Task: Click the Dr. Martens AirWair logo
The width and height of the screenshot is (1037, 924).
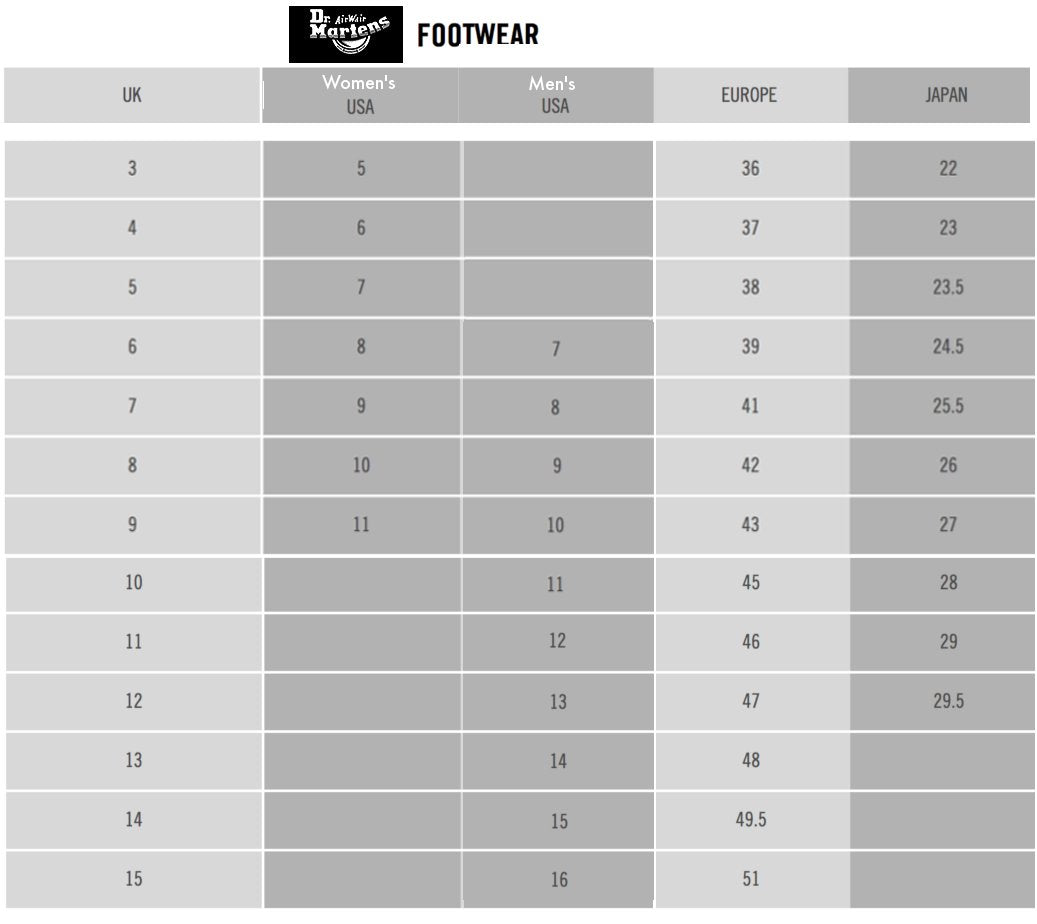Action: [x=345, y=35]
